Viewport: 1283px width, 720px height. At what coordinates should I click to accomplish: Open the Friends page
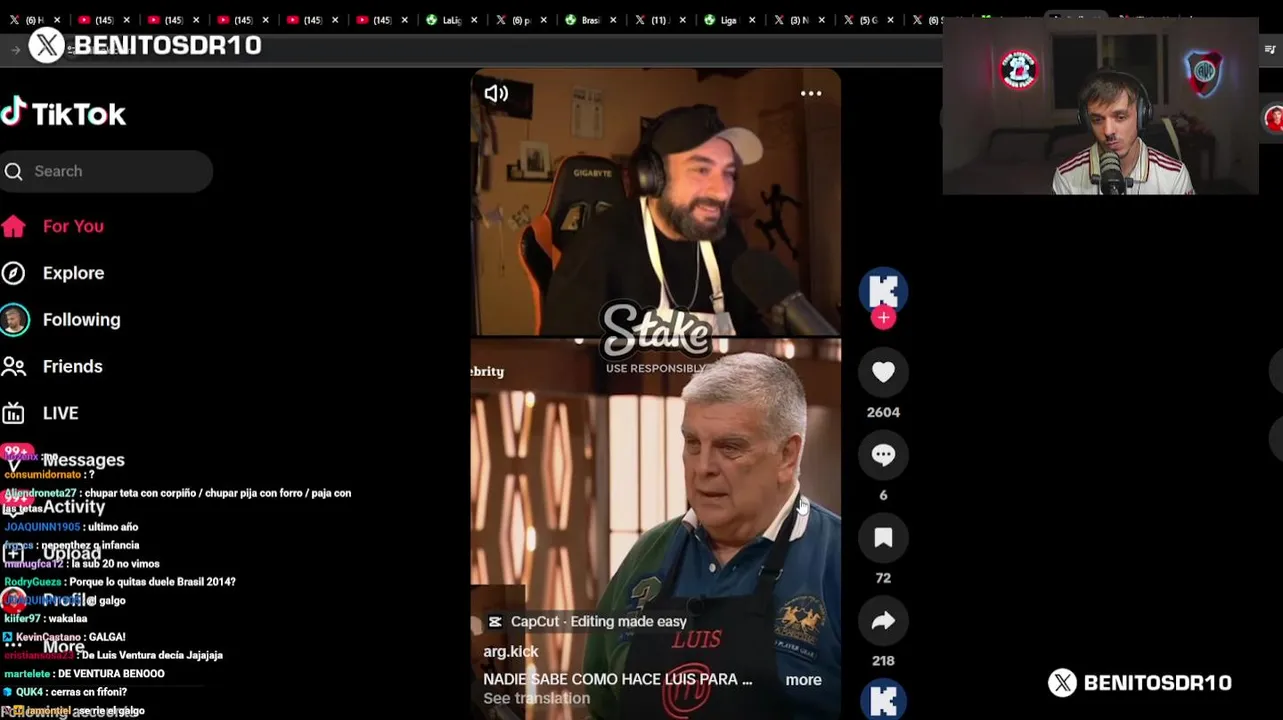click(x=72, y=367)
